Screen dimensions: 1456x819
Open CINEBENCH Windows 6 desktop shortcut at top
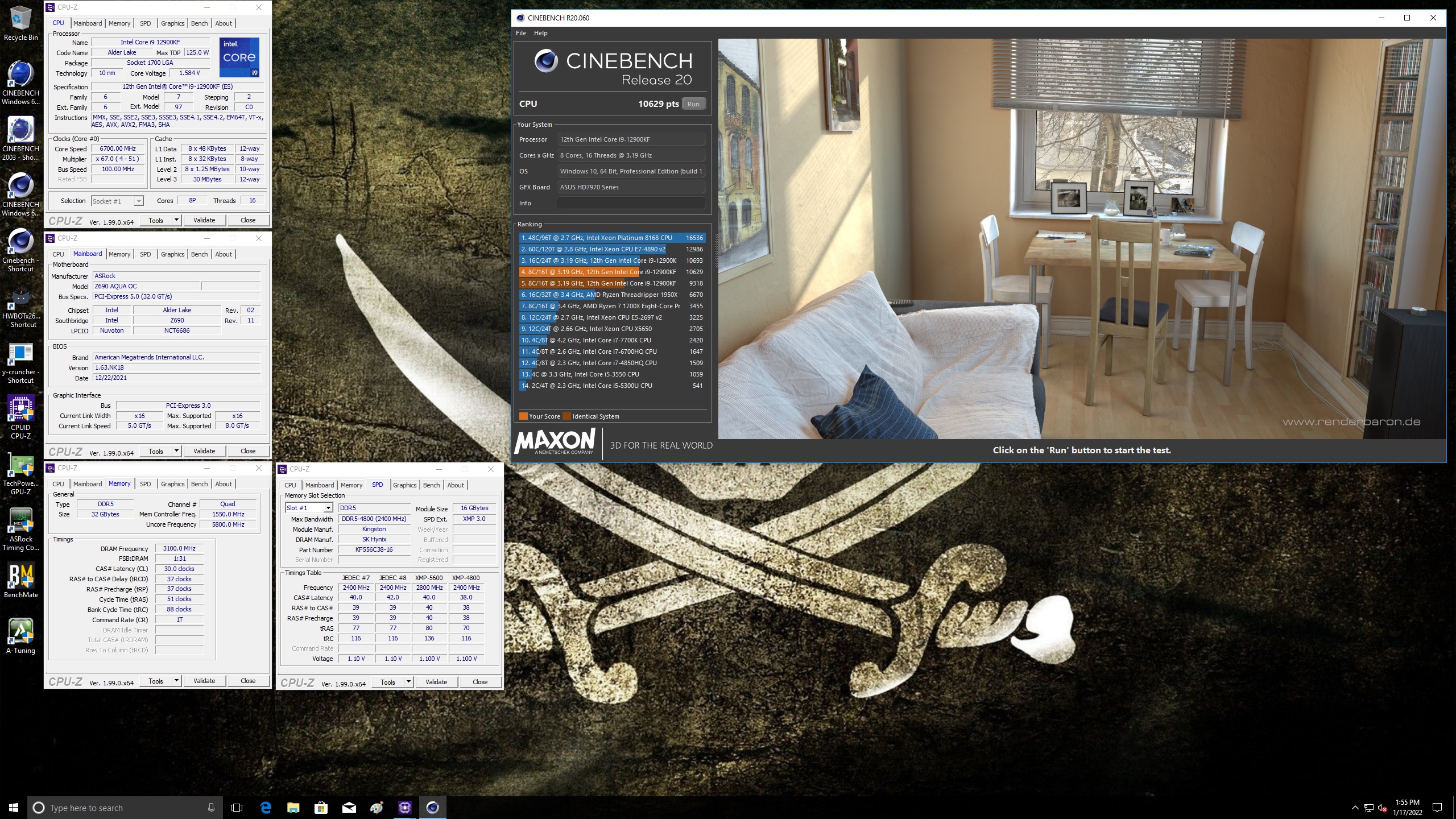tap(21, 83)
